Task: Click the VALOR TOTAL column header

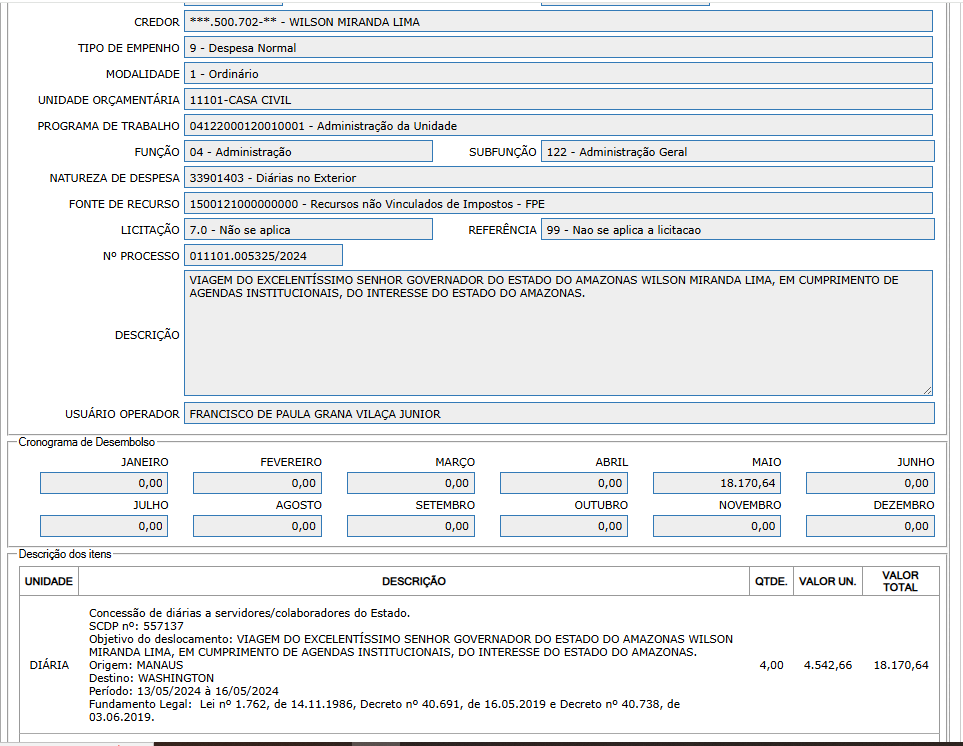Action: (x=900, y=582)
